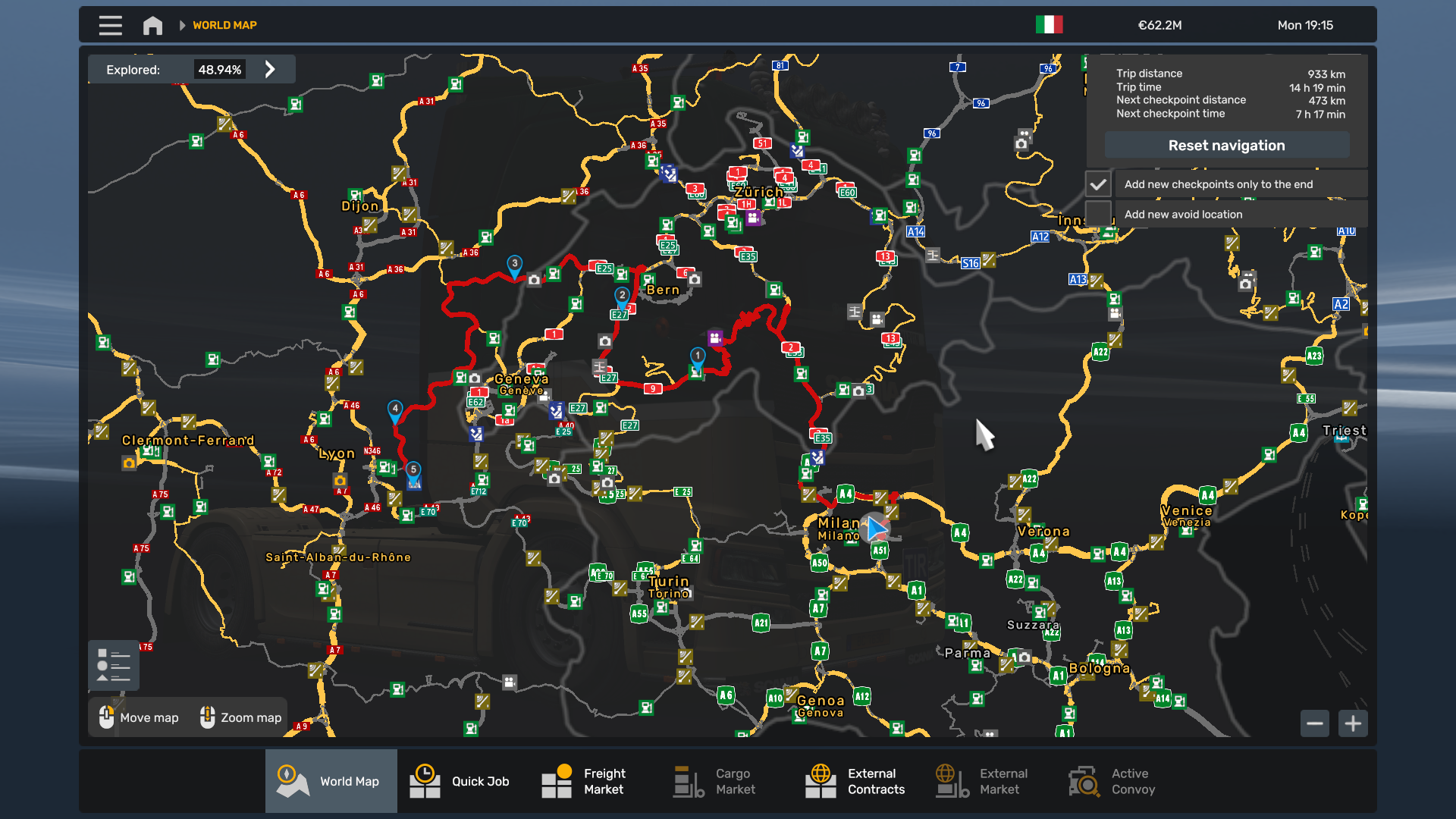
Task: Click the player truck position arrow at Milan
Action: pyautogui.click(x=876, y=529)
